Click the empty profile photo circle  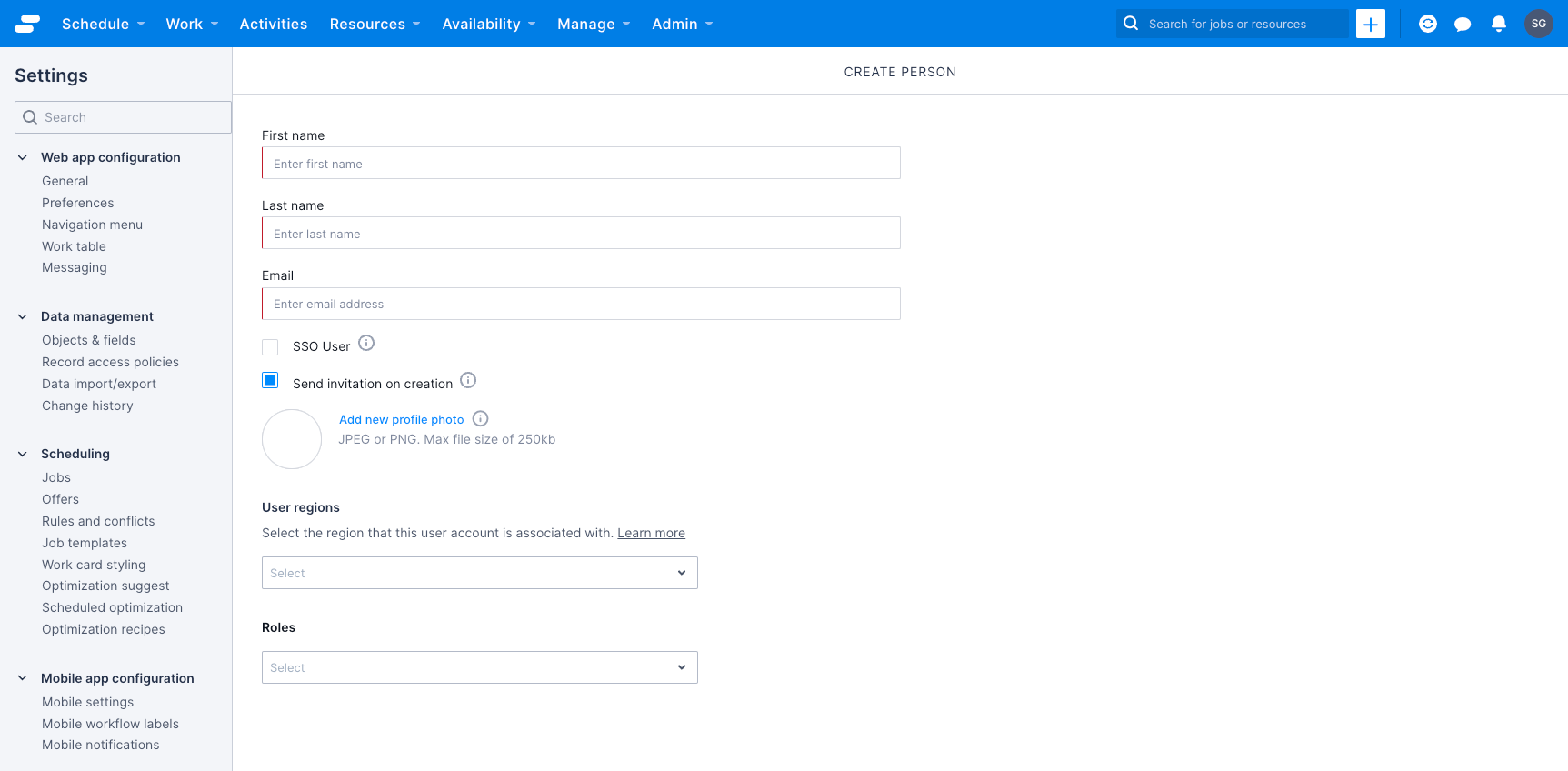click(292, 439)
